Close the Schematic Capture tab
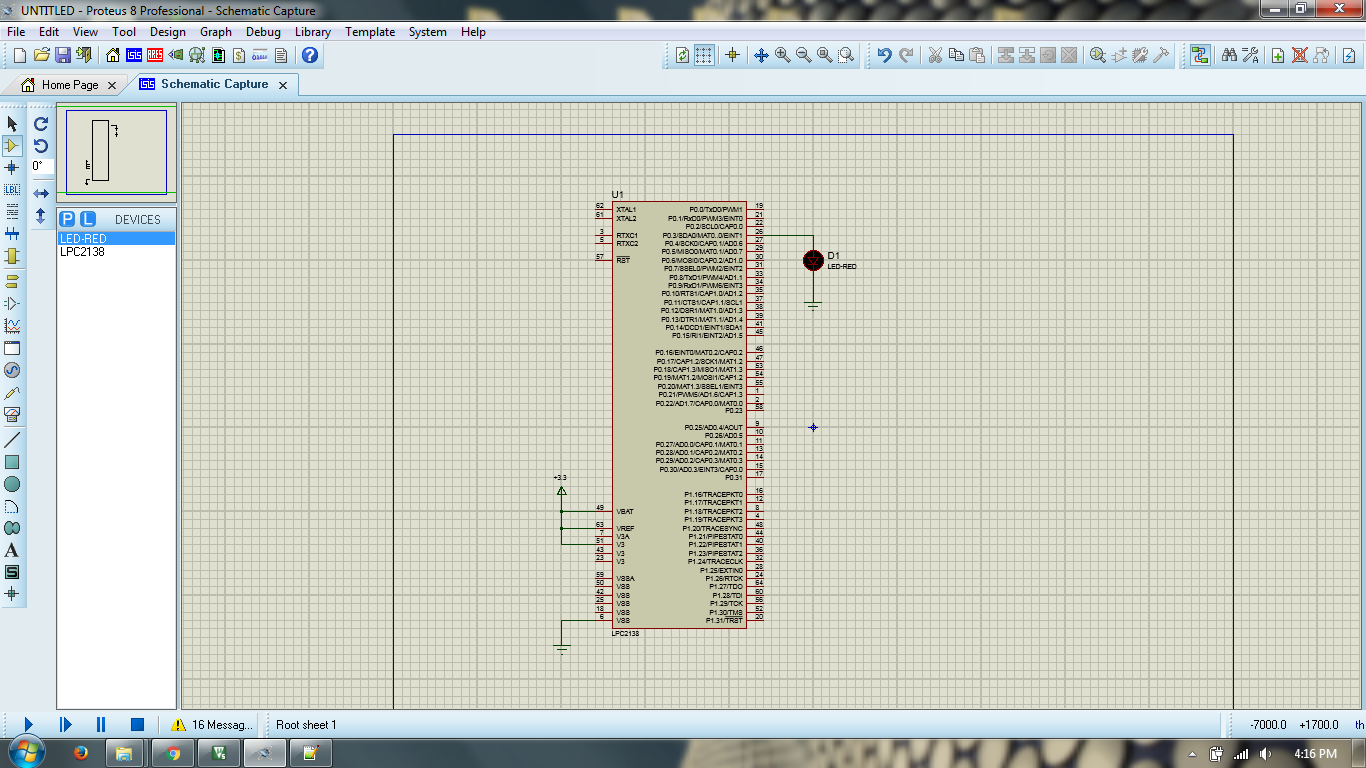Image resolution: width=1366 pixels, height=768 pixels. pyautogui.click(x=283, y=85)
